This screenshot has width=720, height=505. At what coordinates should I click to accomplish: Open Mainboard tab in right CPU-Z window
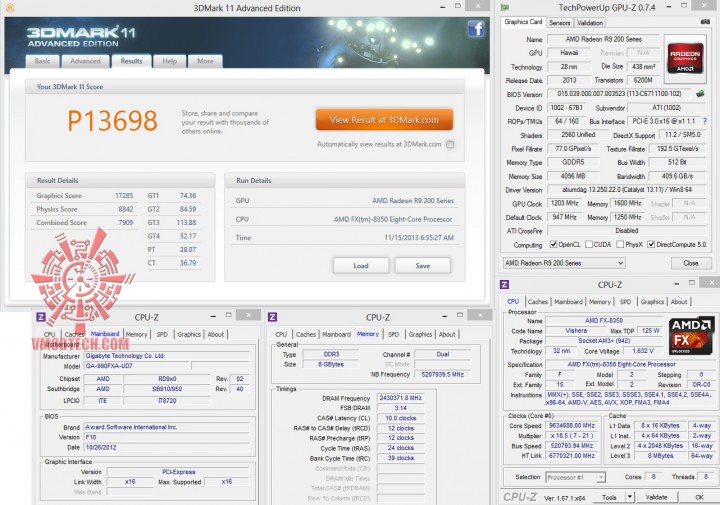(568, 302)
